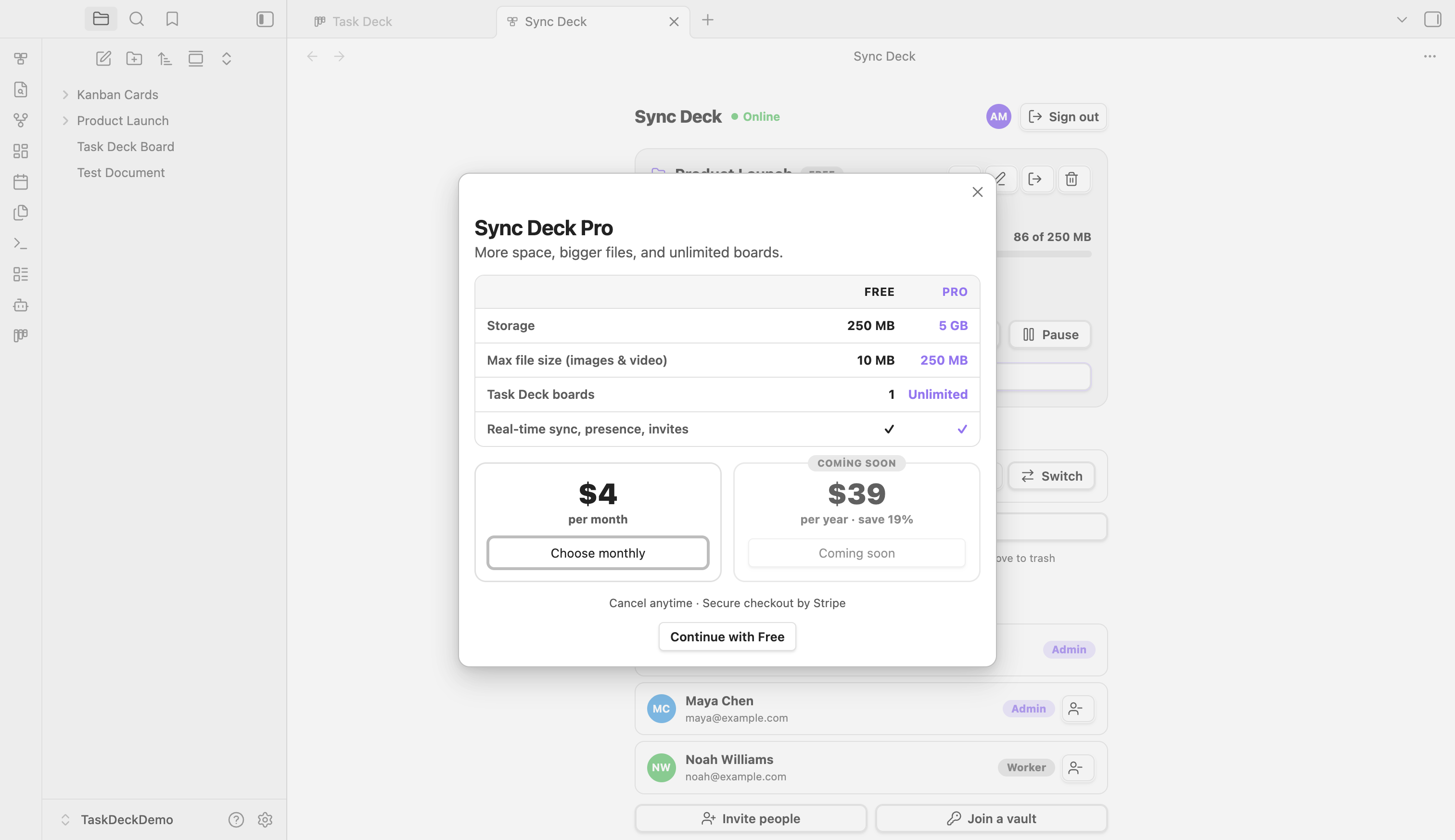Click the Coming soon yearly button
Image resolution: width=1455 pixels, height=840 pixels.
point(856,553)
